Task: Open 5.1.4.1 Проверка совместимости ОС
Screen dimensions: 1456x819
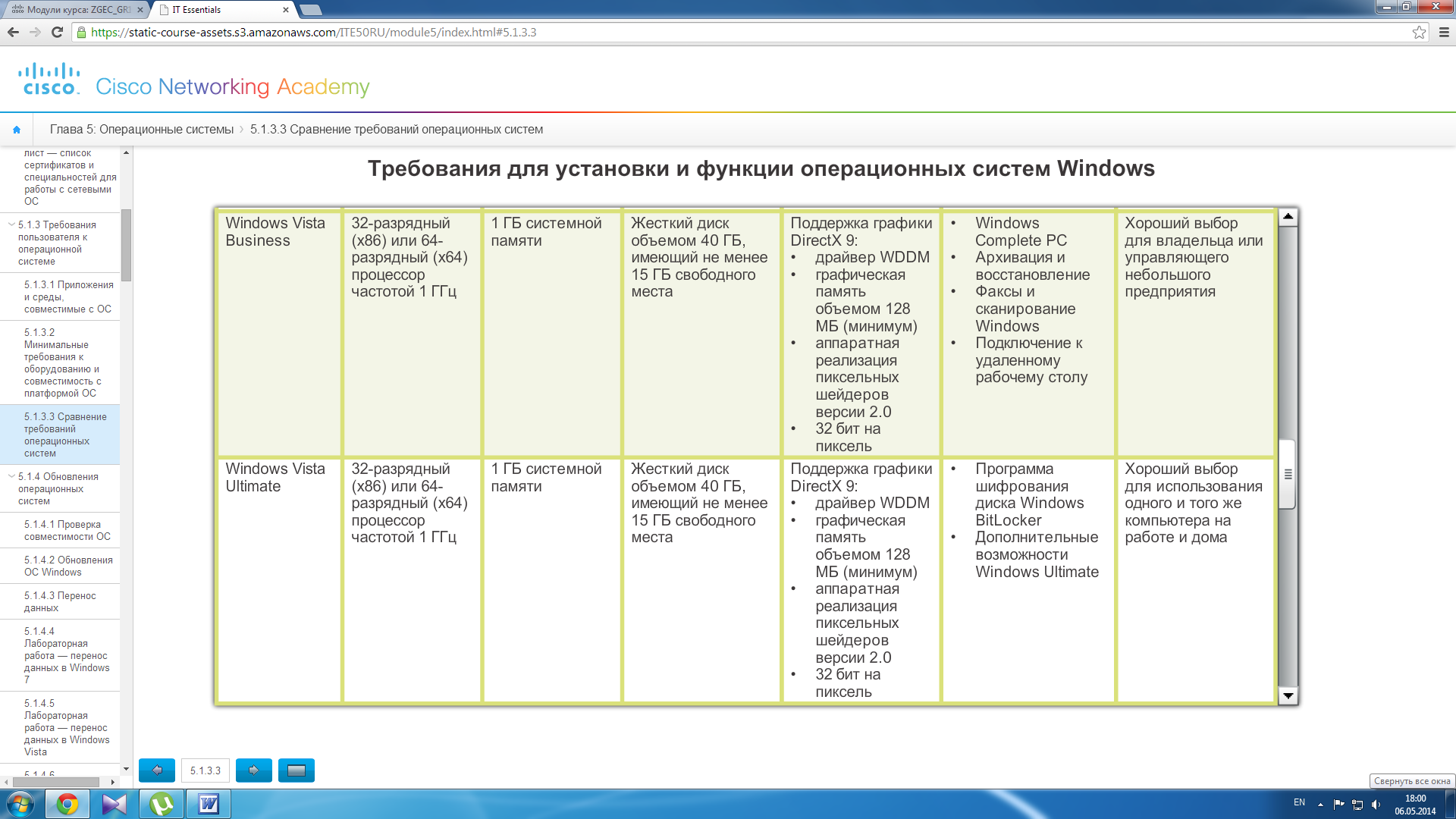Action: click(x=67, y=530)
